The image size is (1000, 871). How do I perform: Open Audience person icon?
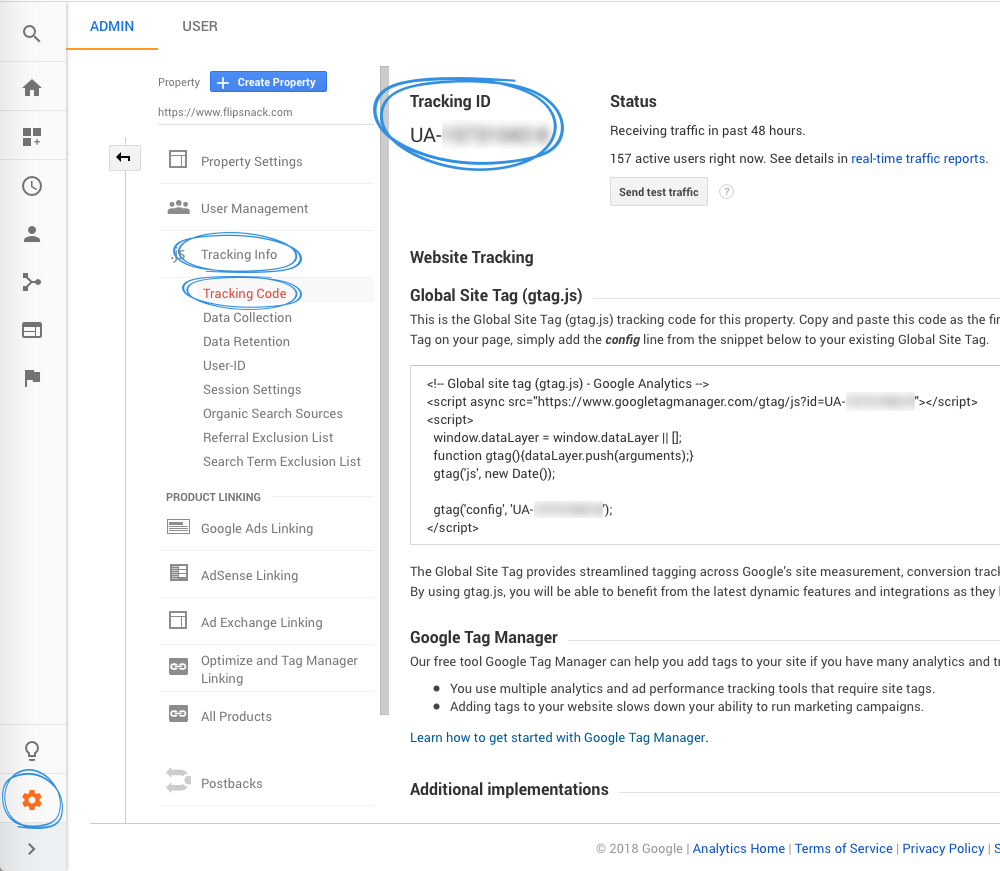(x=32, y=234)
